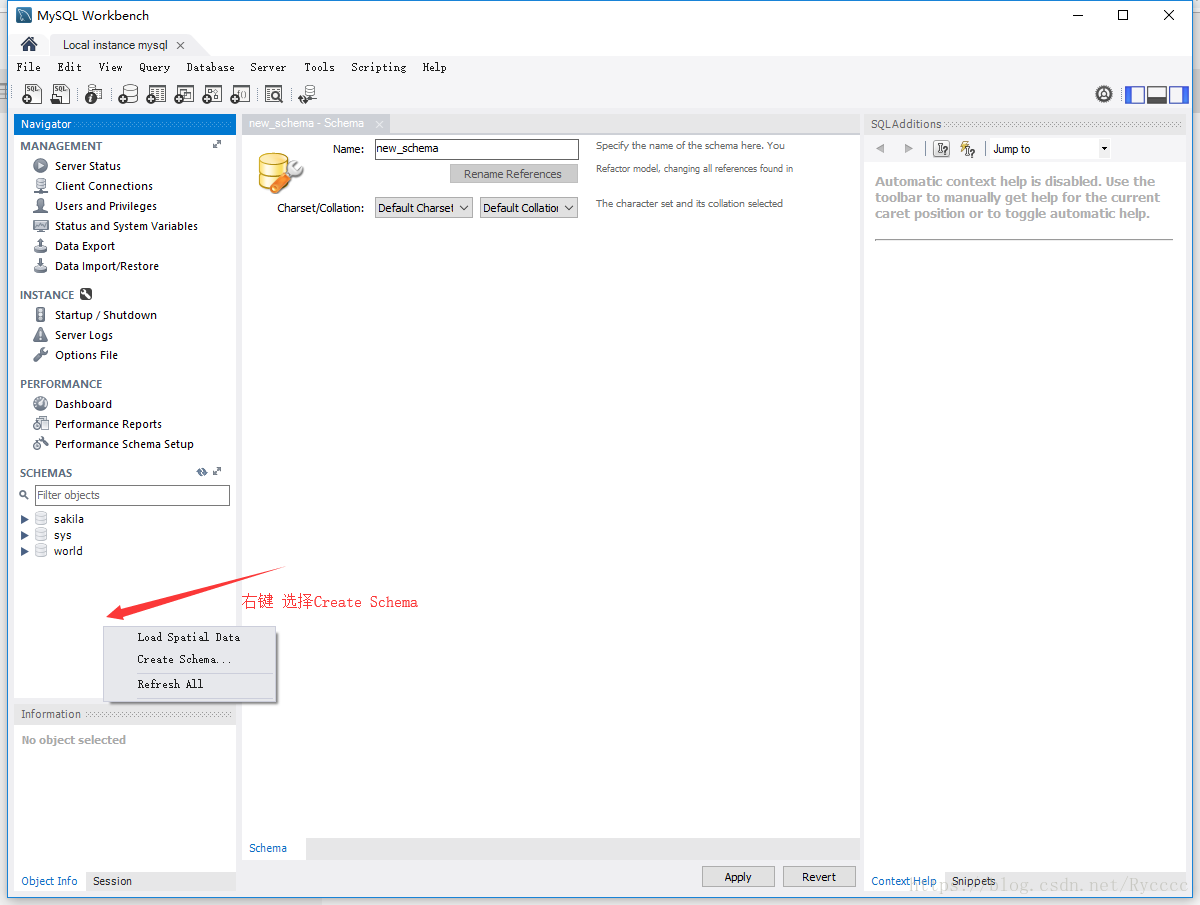Create a new table toolbar icon

coord(156,94)
